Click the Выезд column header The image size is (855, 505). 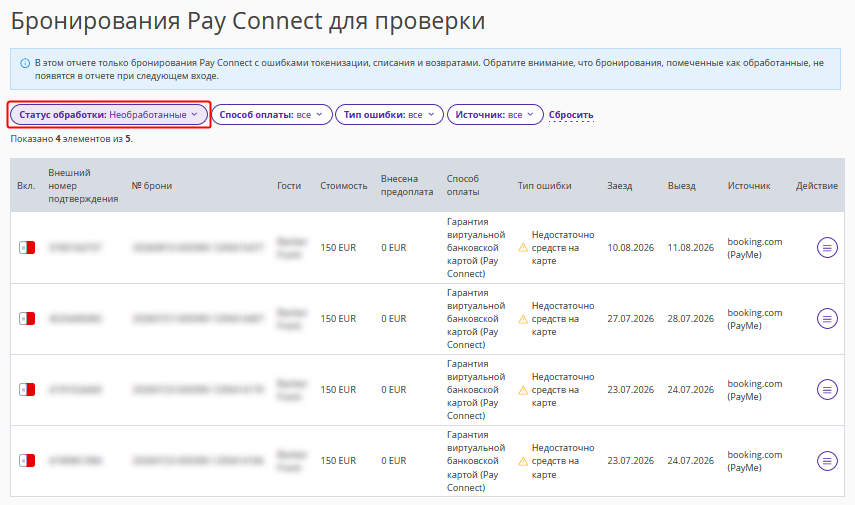point(682,185)
